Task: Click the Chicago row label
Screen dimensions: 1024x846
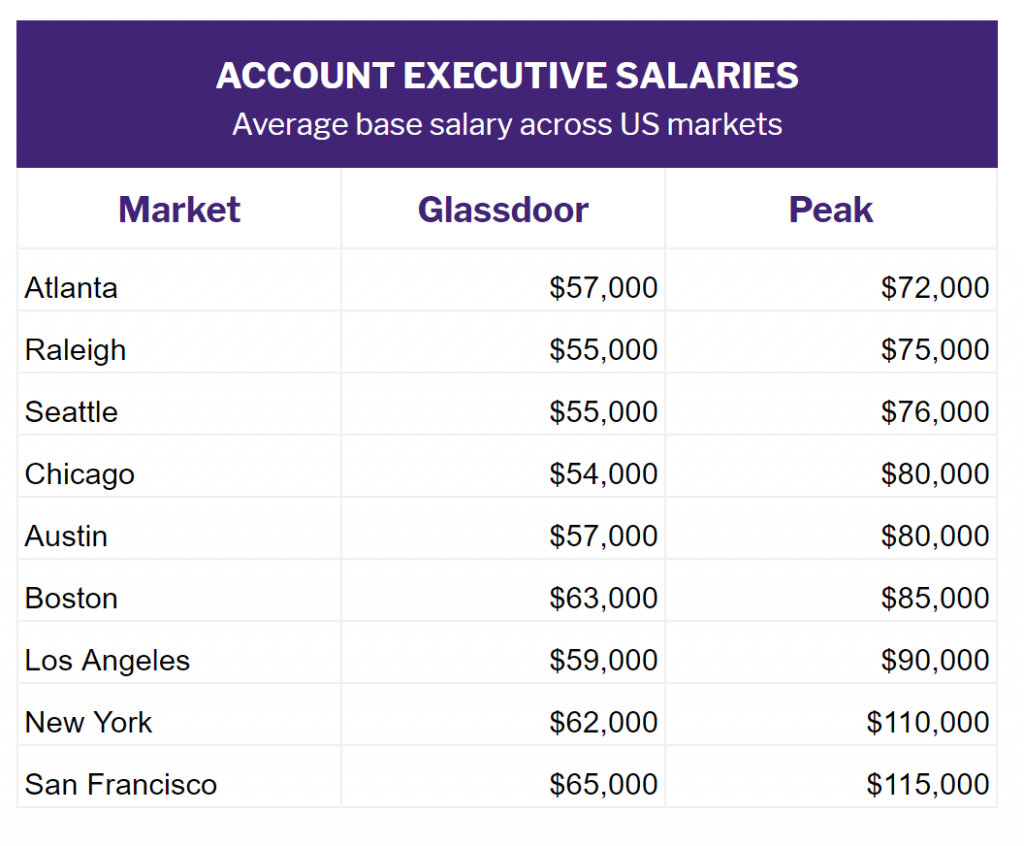Action: tap(79, 474)
